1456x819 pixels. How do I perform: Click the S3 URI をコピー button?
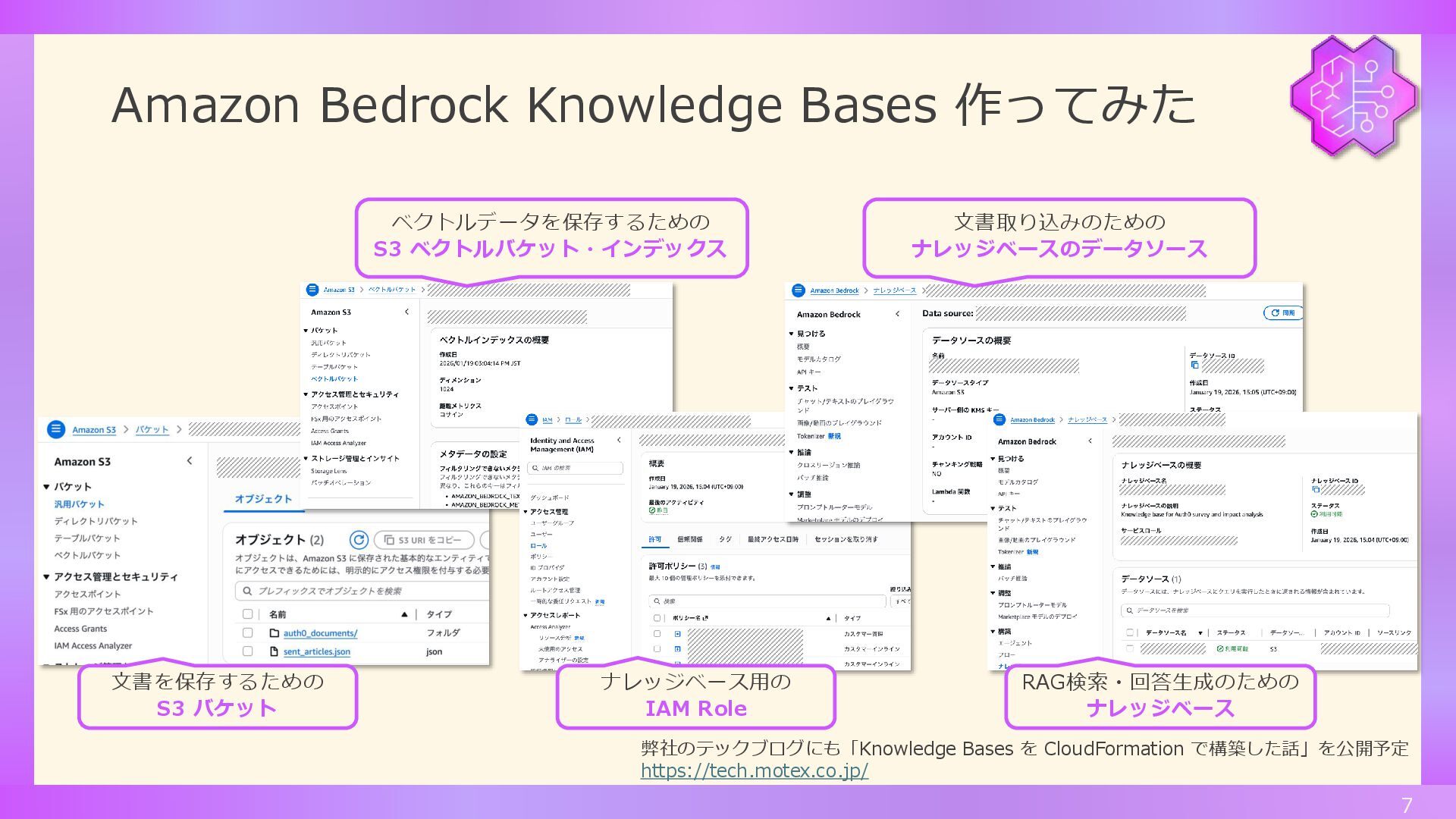423,540
